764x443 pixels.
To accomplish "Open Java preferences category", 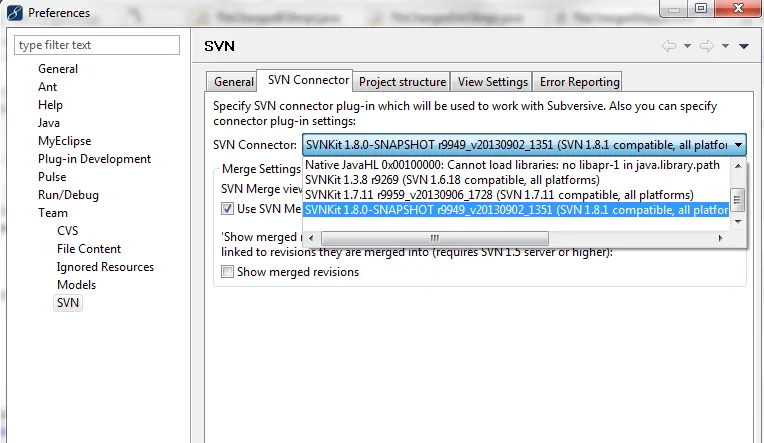I will (x=49, y=123).
